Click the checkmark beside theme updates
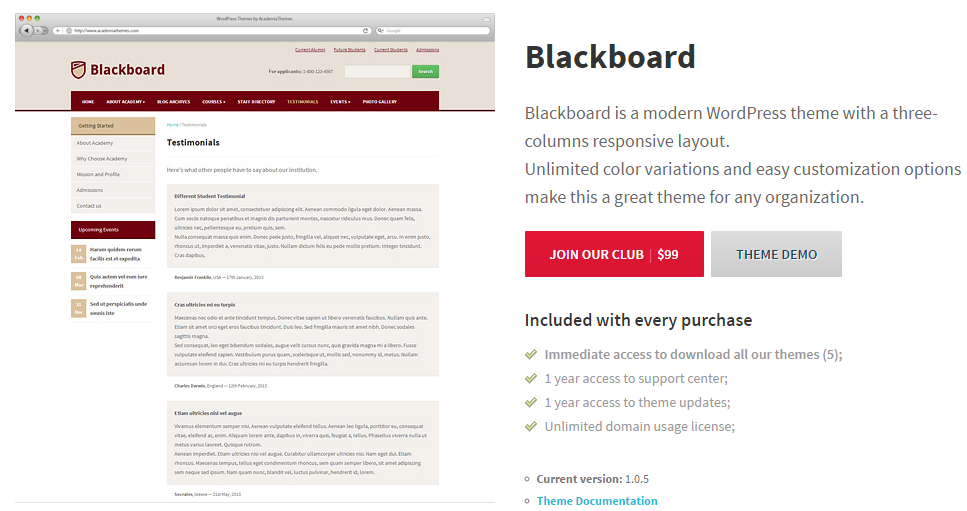 coord(531,403)
